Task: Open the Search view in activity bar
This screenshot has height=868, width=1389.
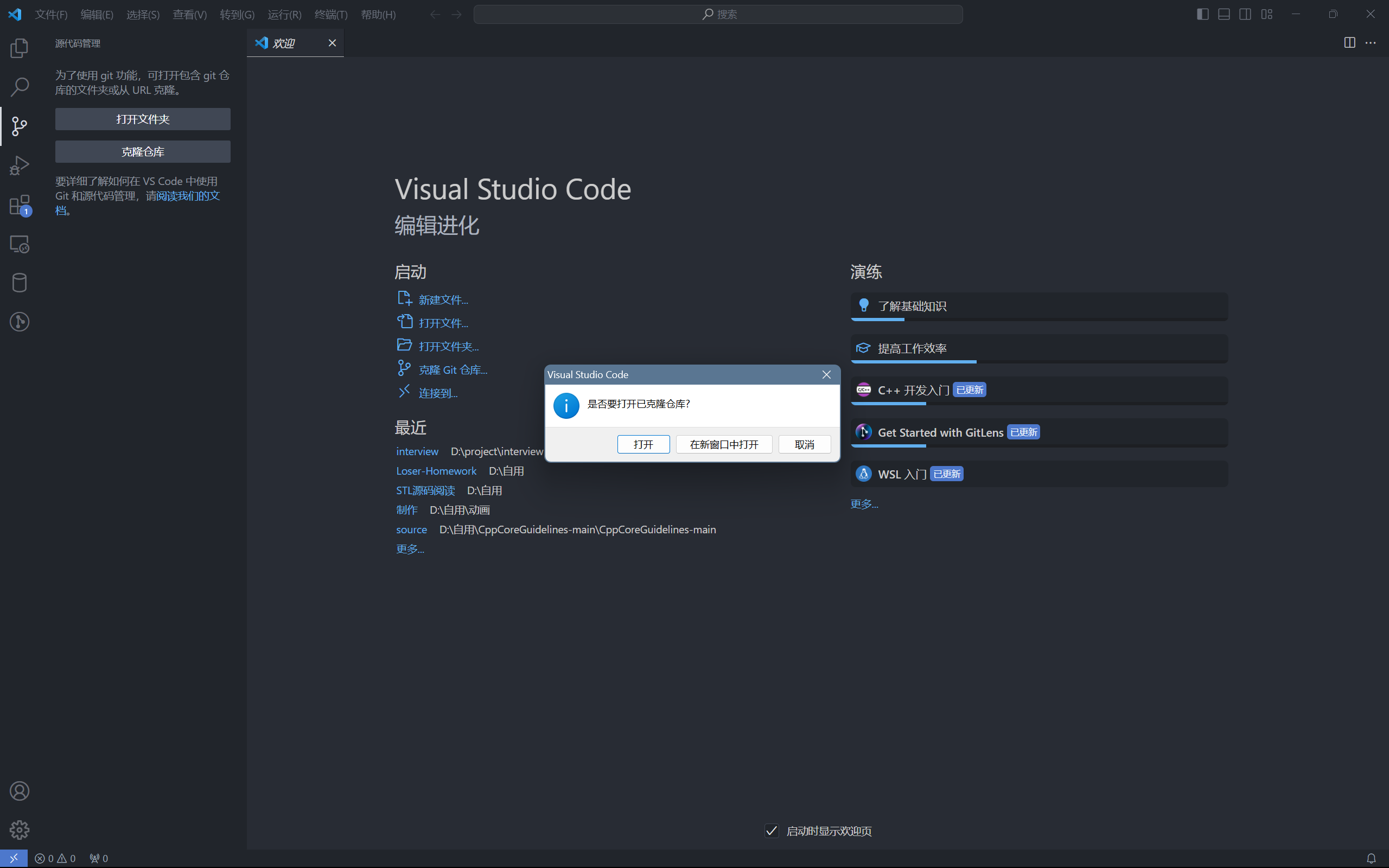Action: pos(20,87)
